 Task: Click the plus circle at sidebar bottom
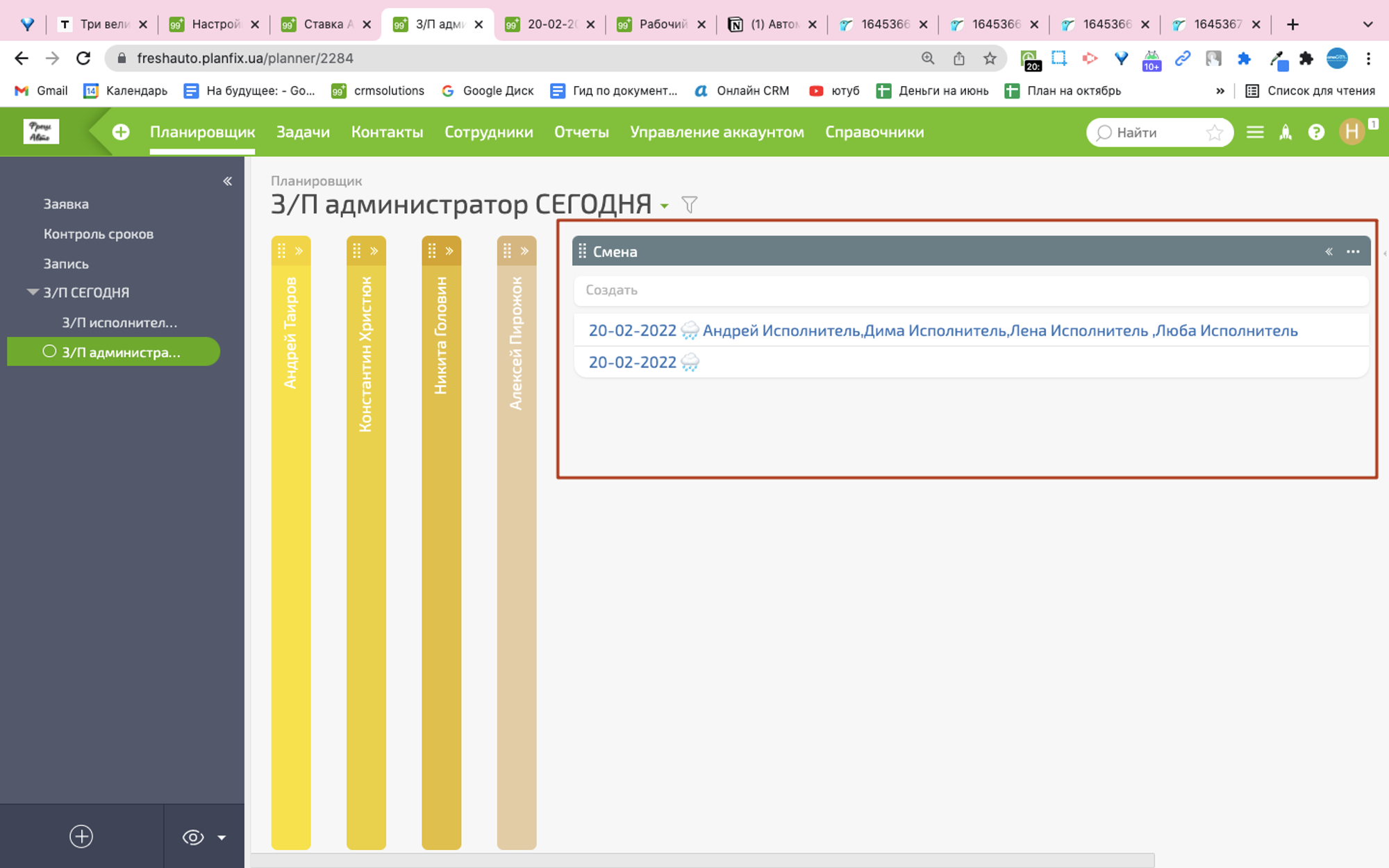[x=81, y=836]
